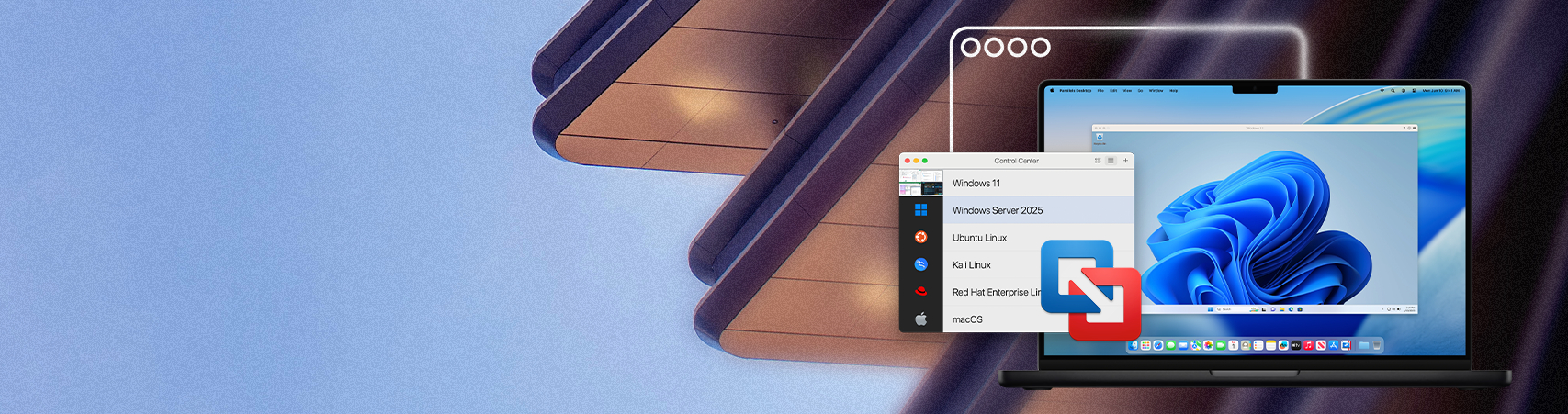Open the Help menu
The height and width of the screenshot is (414, 1568).
tap(1174, 91)
